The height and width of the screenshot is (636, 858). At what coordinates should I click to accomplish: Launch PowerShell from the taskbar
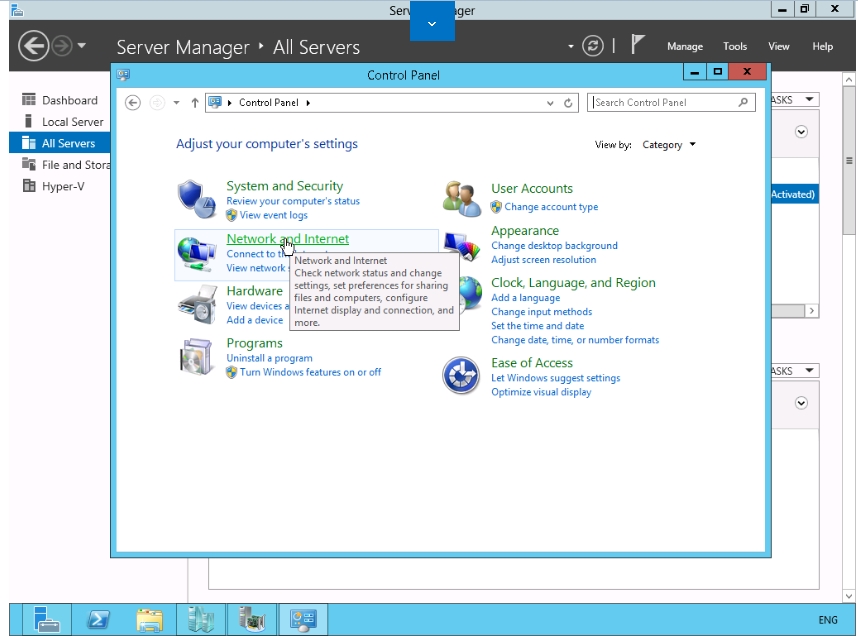point(99,620)
